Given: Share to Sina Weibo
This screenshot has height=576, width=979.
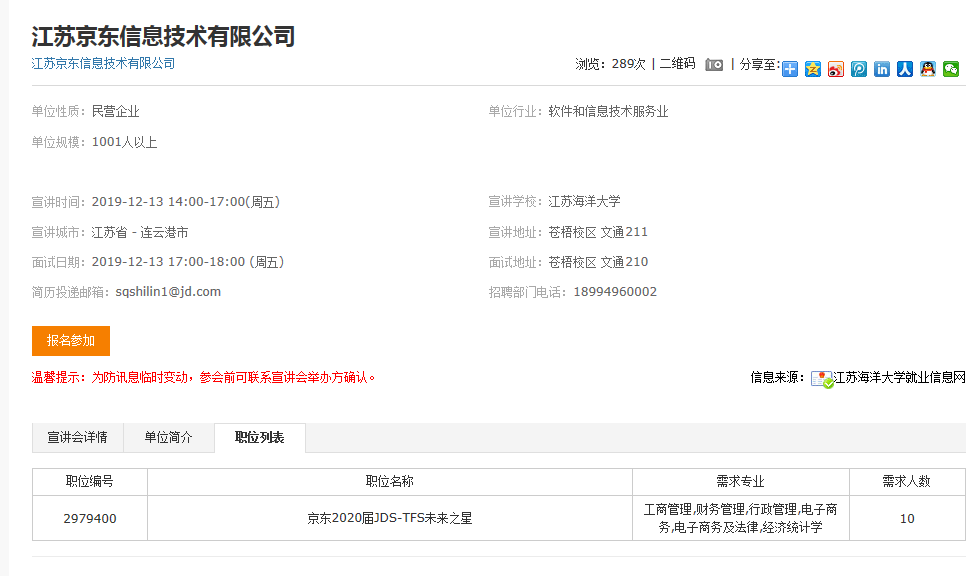Looking at the screenshot, I should (836, 69).
